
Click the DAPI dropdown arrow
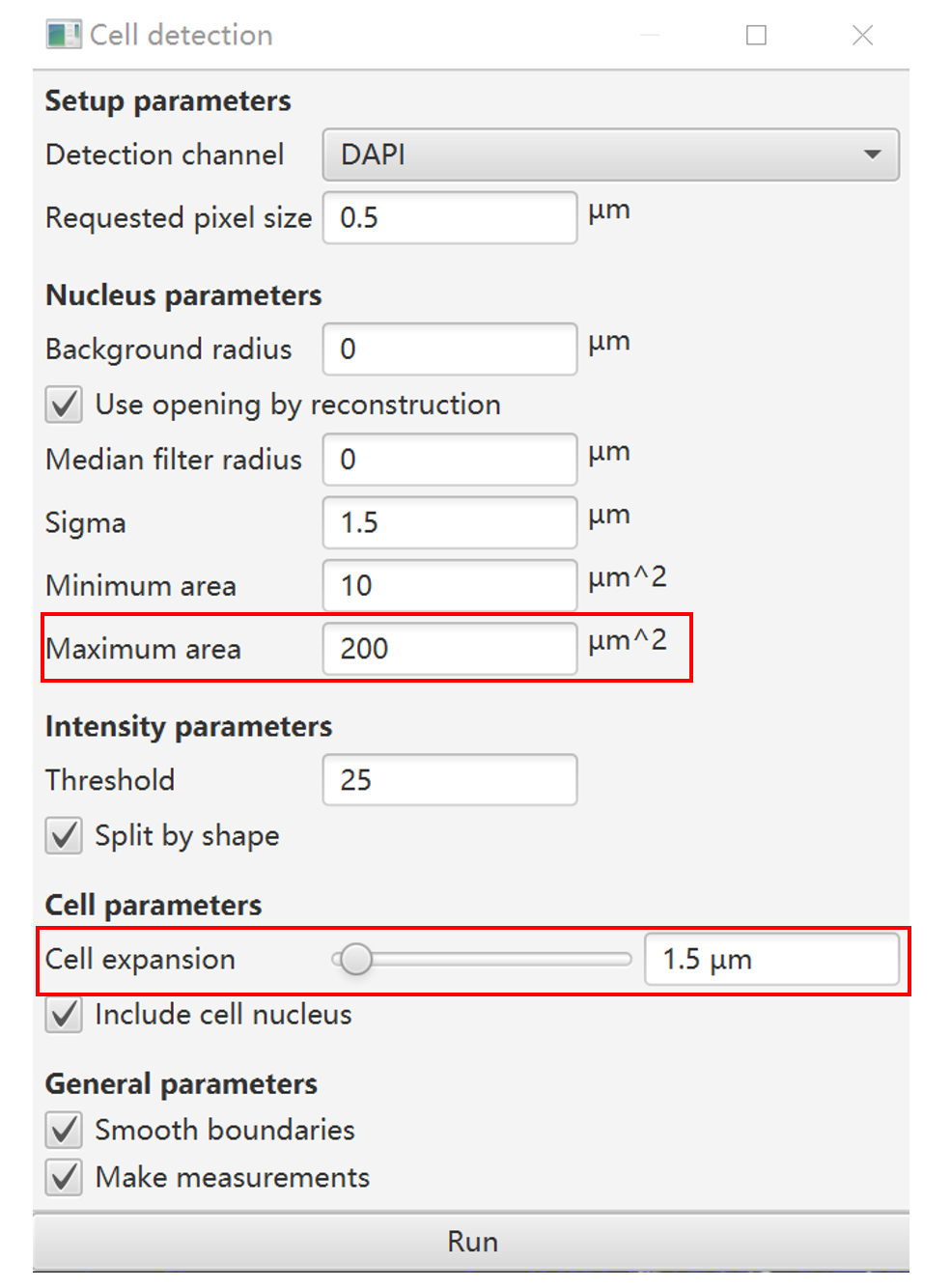click(872, 154)
